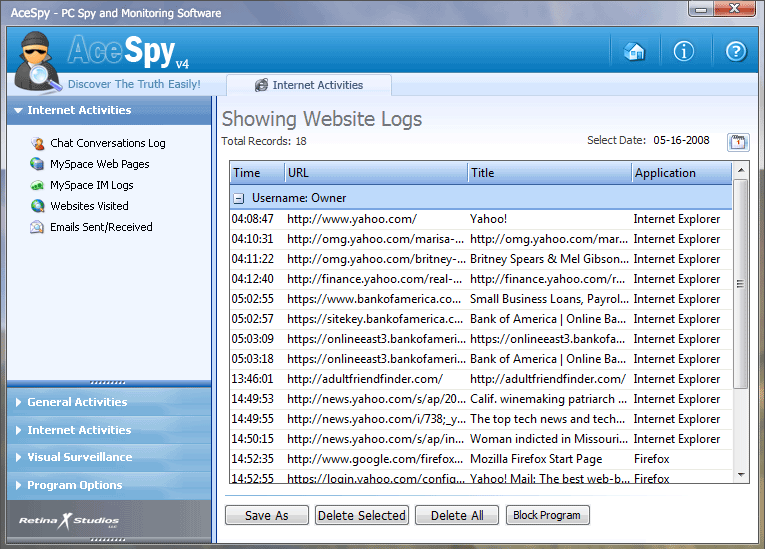
Task: Minimize the AceSpy window
Action: pos(701,9)
